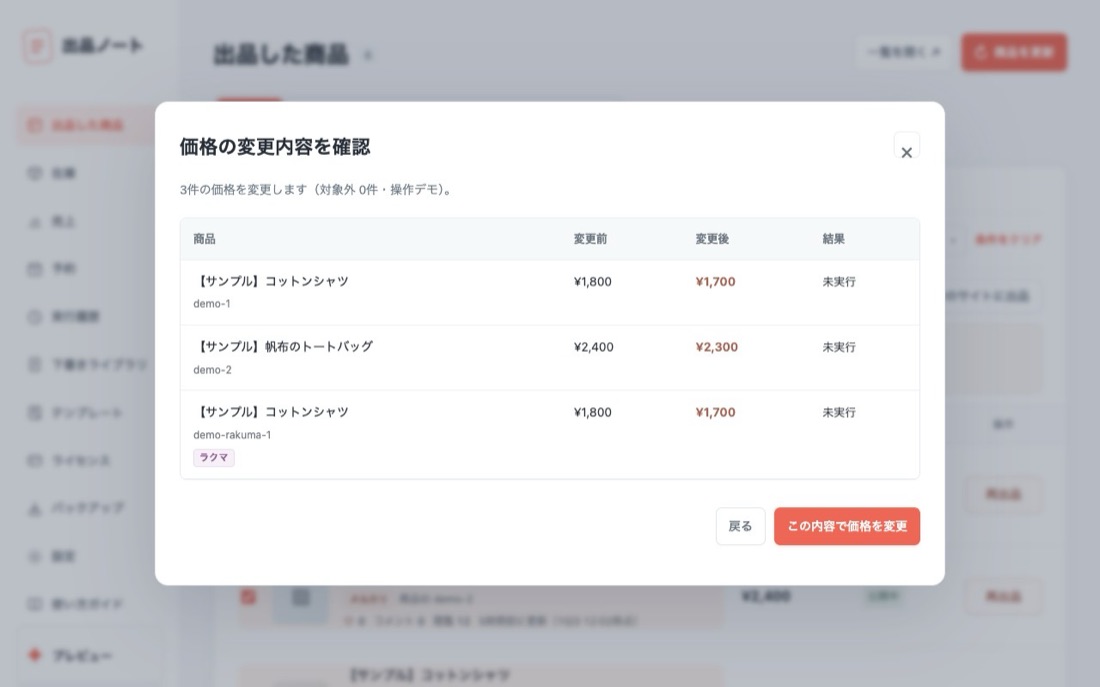Select the 【サンプル】帆布のトートバッグ product name
This screenshot has width=1100, height=687.
click(283, 347)
